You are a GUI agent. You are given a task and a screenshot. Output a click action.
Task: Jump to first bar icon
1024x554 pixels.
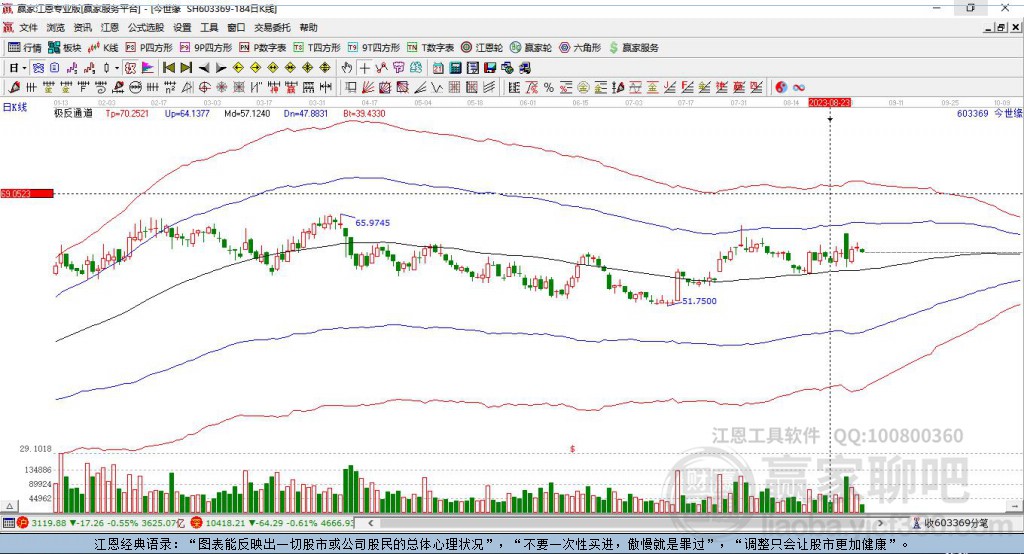168,68
